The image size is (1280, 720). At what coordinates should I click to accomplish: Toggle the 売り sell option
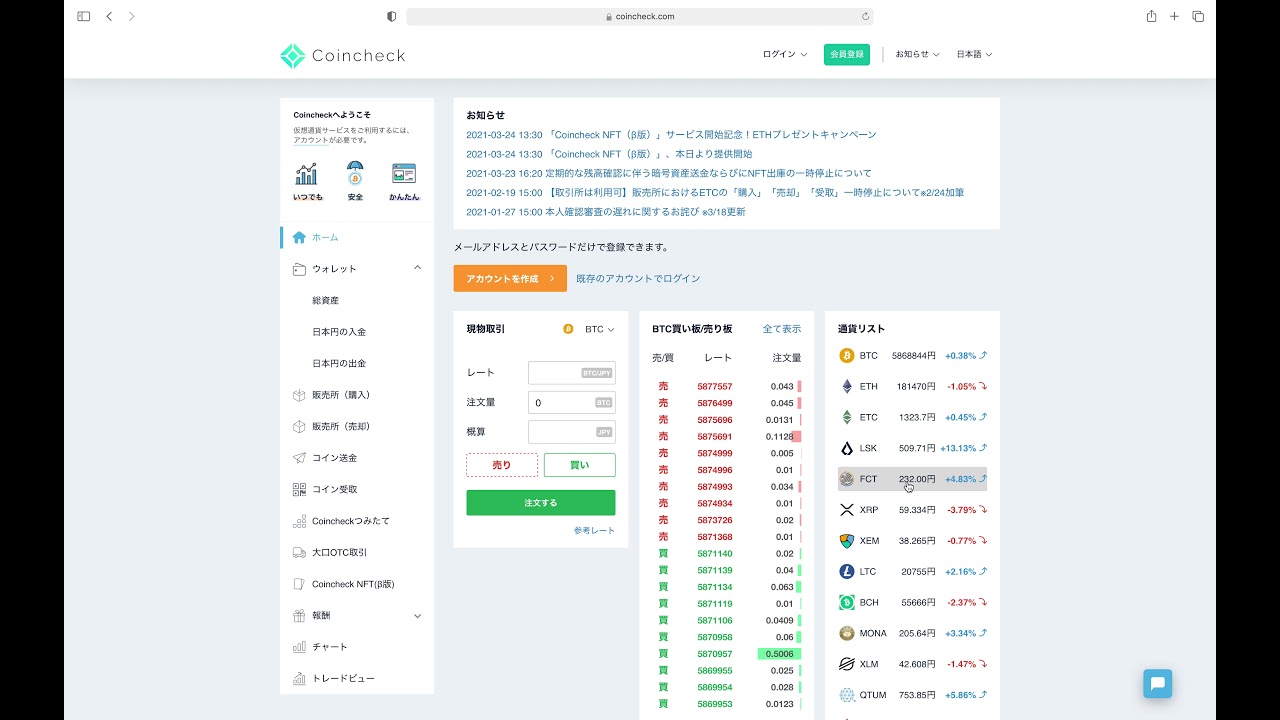502,465
